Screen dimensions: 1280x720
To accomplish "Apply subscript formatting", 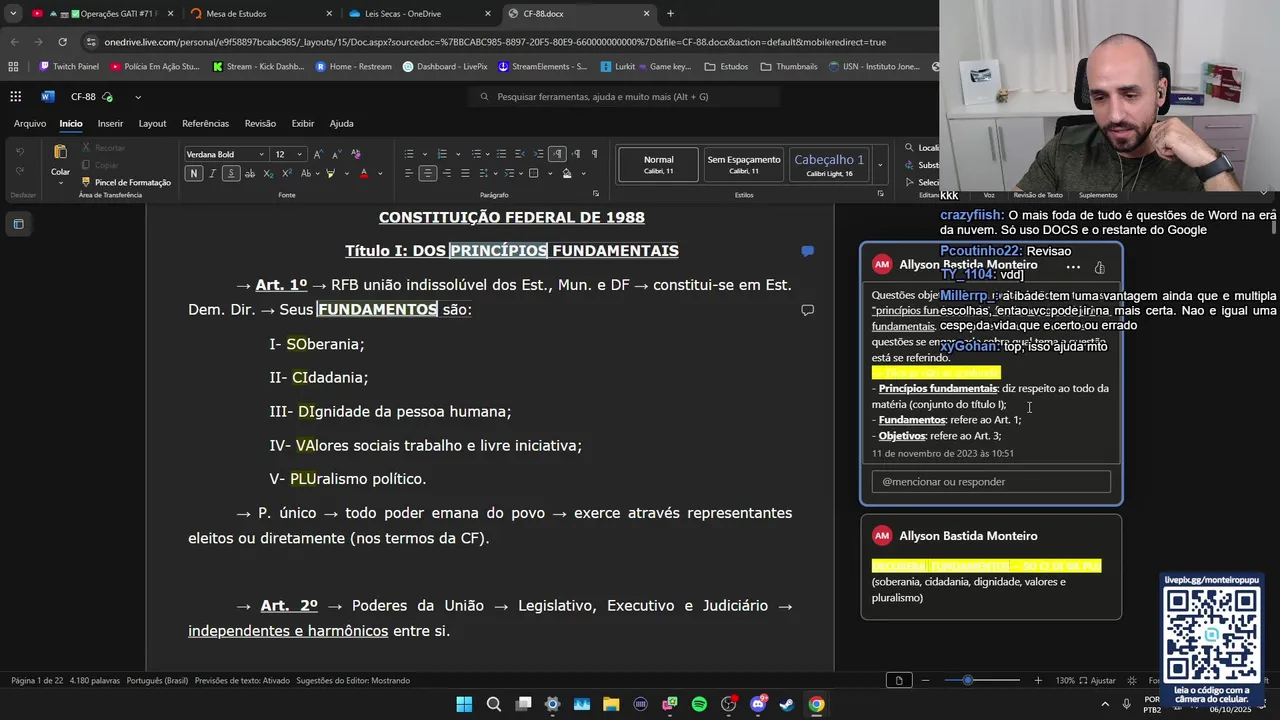I will tap(268, 173).
